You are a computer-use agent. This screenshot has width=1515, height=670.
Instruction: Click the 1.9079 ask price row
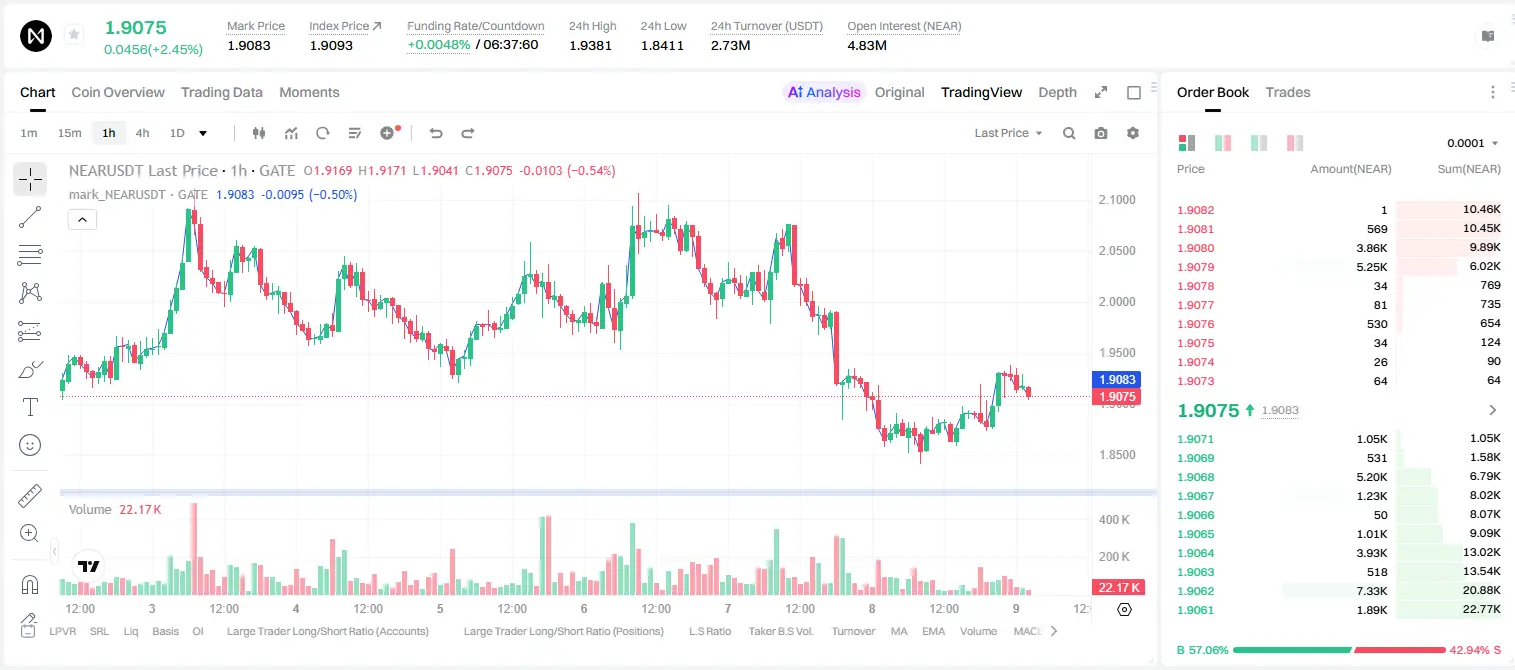pyautogui.click(x=1339, y=267)
